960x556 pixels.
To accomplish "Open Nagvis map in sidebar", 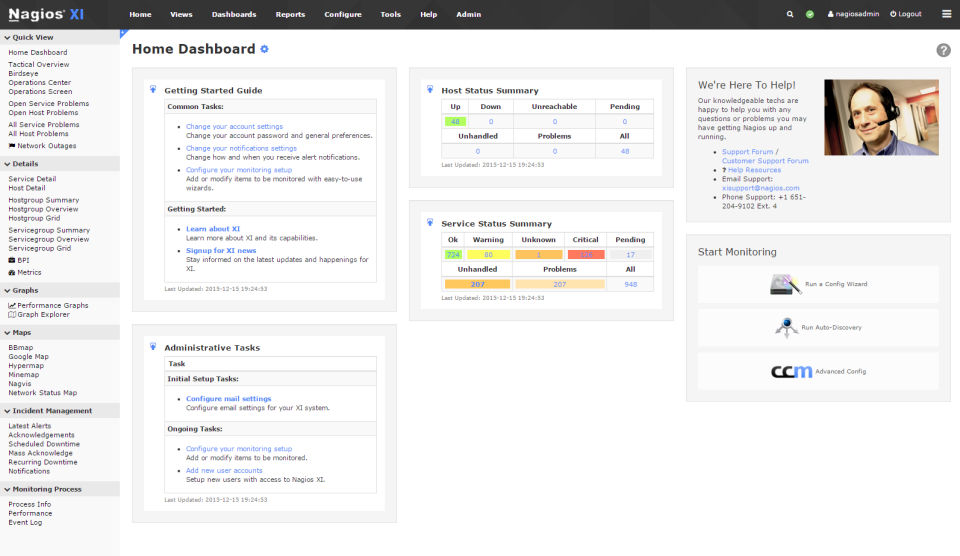I will click(x=20, y=384).
